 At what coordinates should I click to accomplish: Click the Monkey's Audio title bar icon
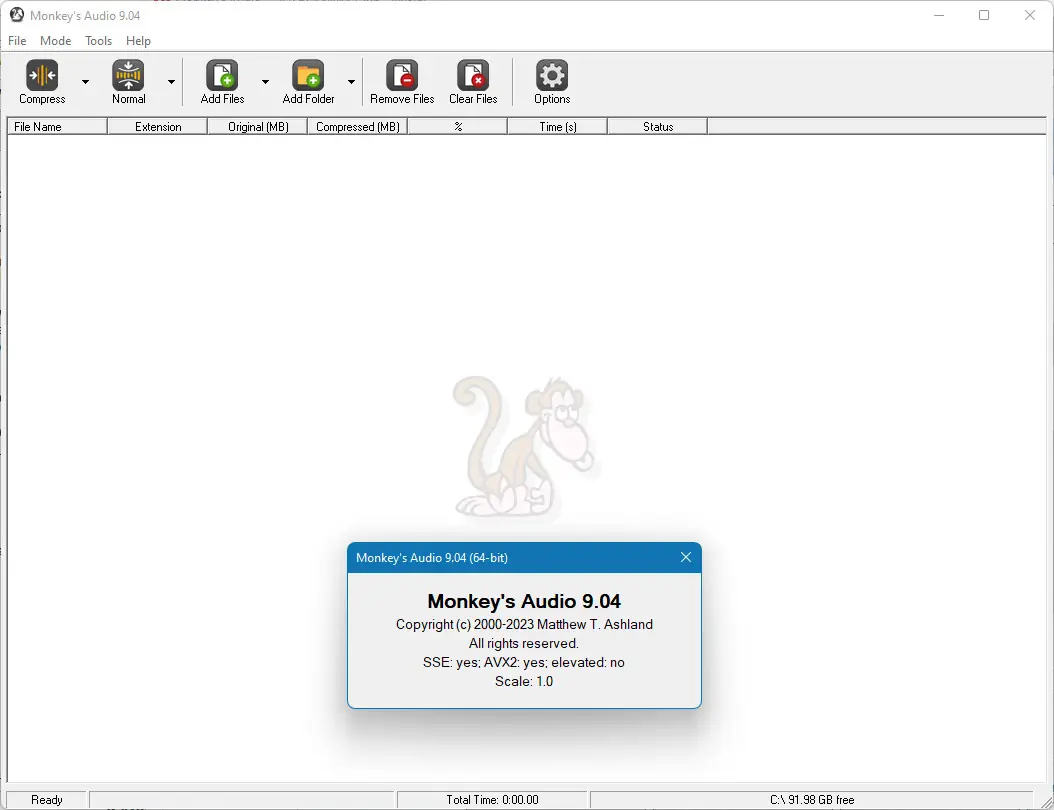17,15
